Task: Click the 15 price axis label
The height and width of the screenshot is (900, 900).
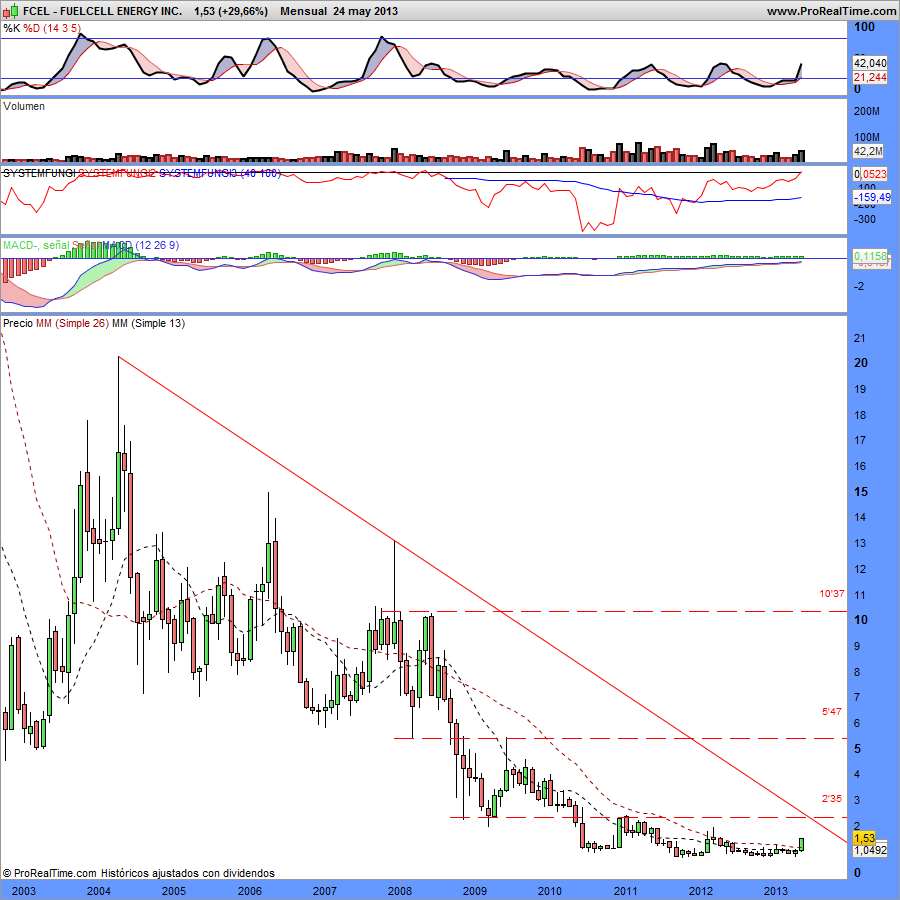Action: pos(861,492)
